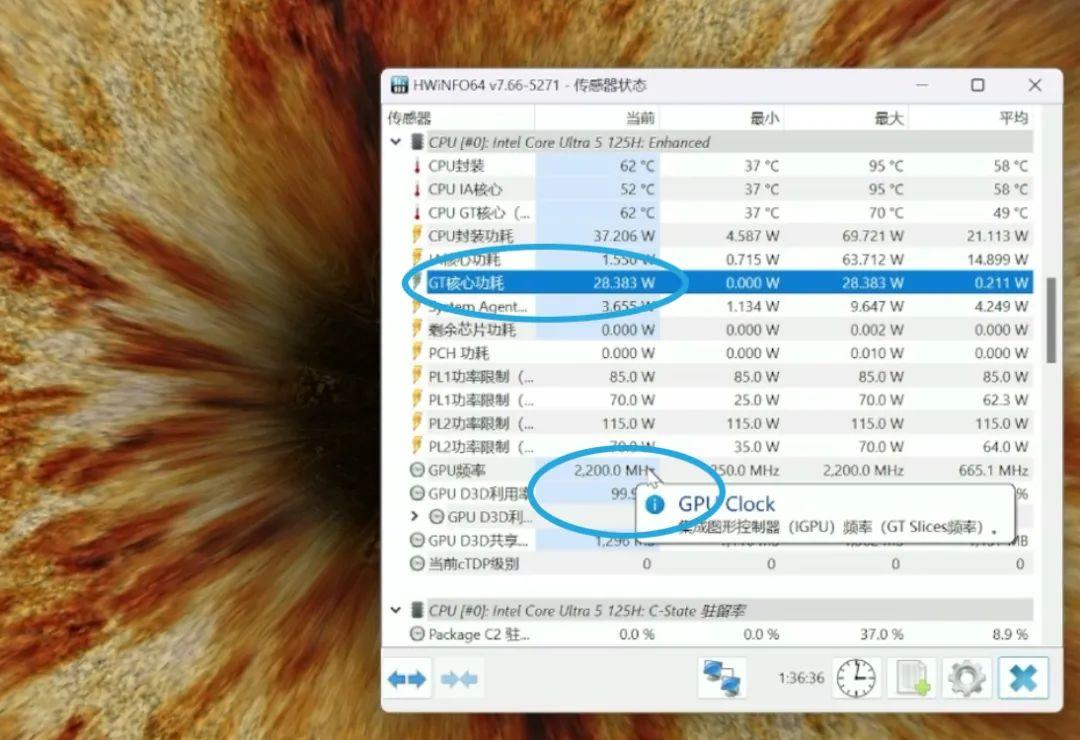Click the thermometer icon on the CPU GT核心 row
Viewport: 1080px width, 740px height.
(x=417, y=213)
